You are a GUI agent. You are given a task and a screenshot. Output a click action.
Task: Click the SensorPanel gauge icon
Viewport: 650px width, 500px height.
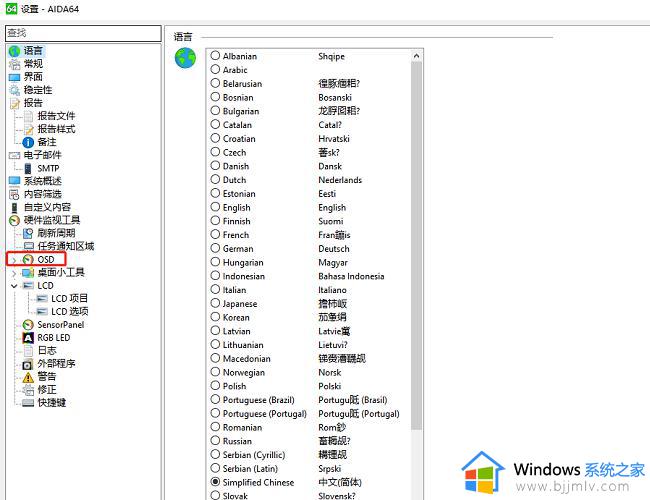coord(28,325)
